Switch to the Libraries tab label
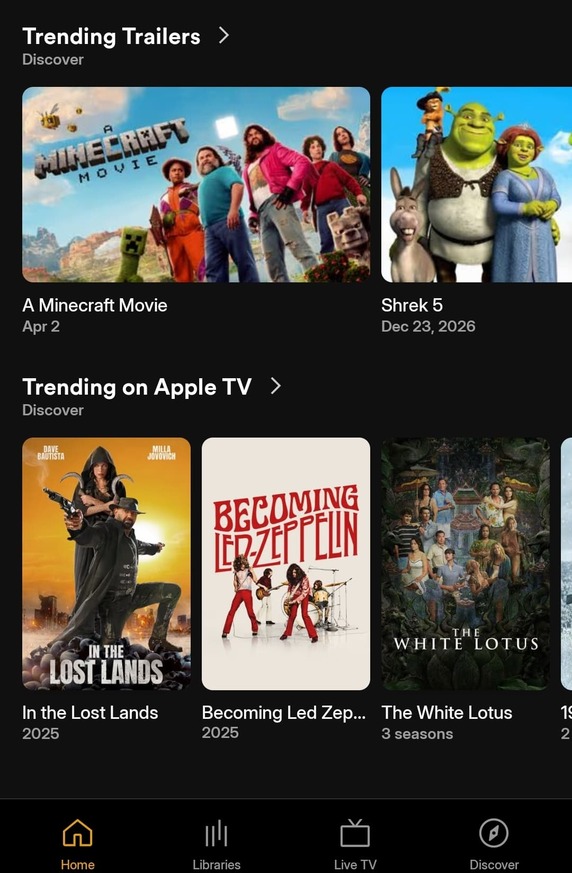 click(216, 865)
